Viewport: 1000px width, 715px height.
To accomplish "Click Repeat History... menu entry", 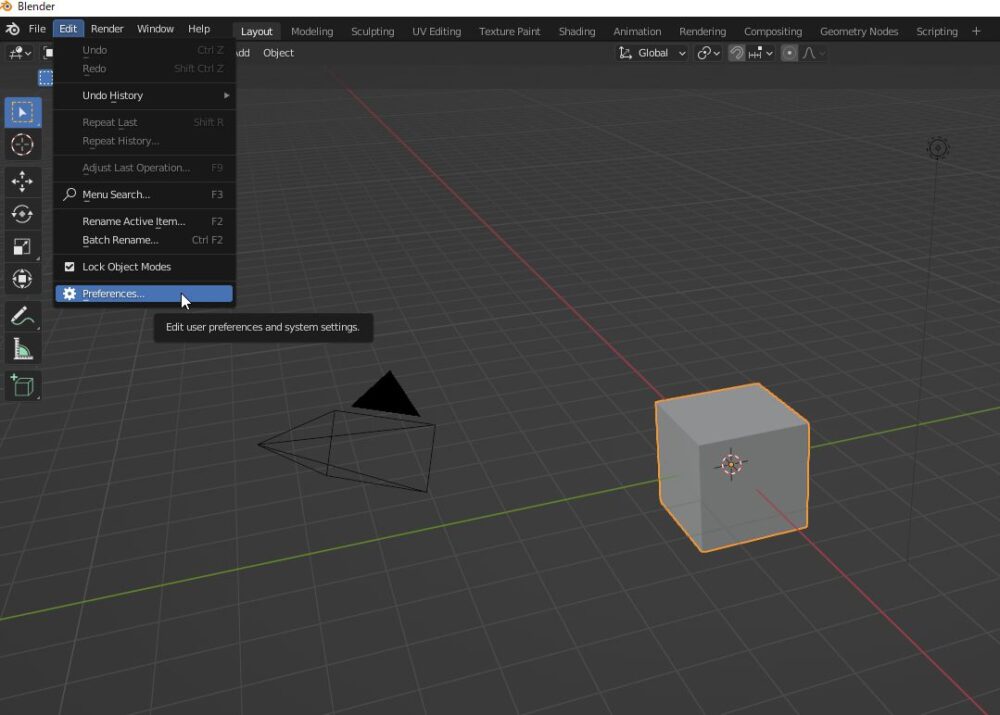I will click(144, 141).
